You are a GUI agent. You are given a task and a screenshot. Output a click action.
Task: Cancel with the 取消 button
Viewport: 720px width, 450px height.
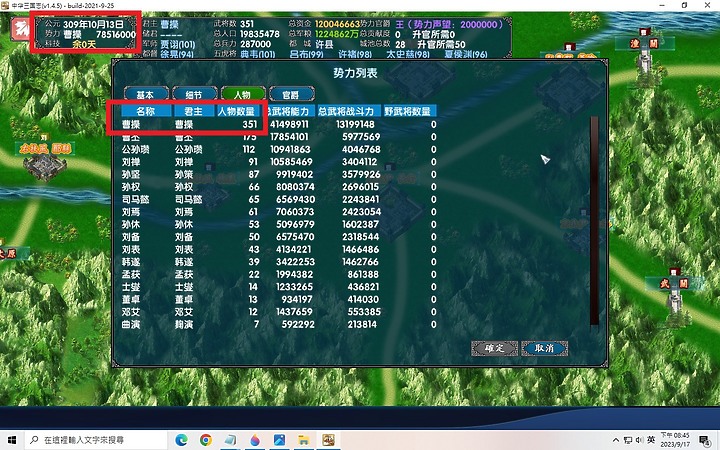[x=545, y=348]
